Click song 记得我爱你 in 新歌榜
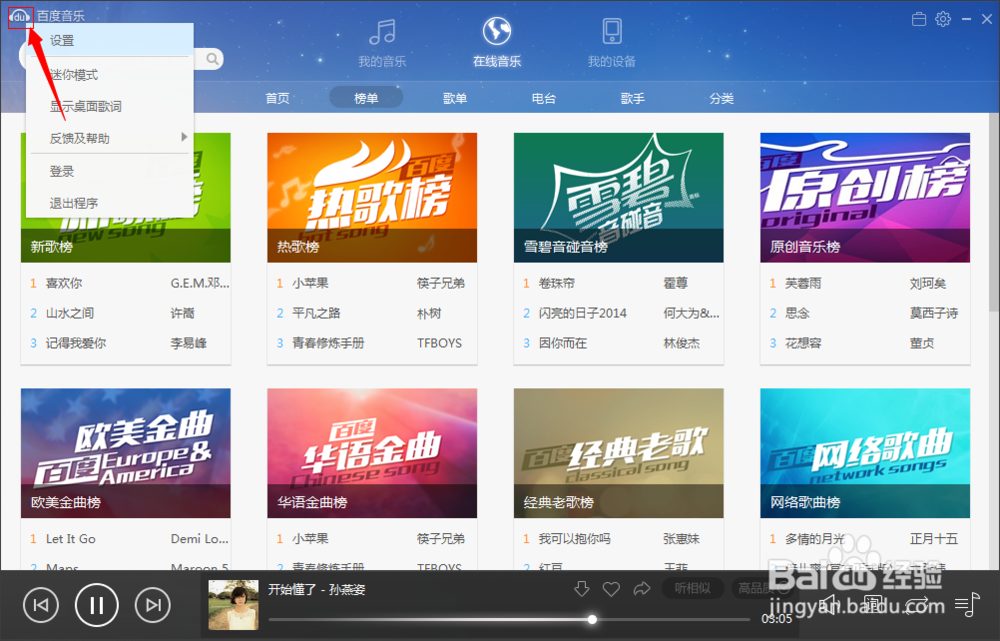Viewport: 1000px width, 641px height. (76, 343)
